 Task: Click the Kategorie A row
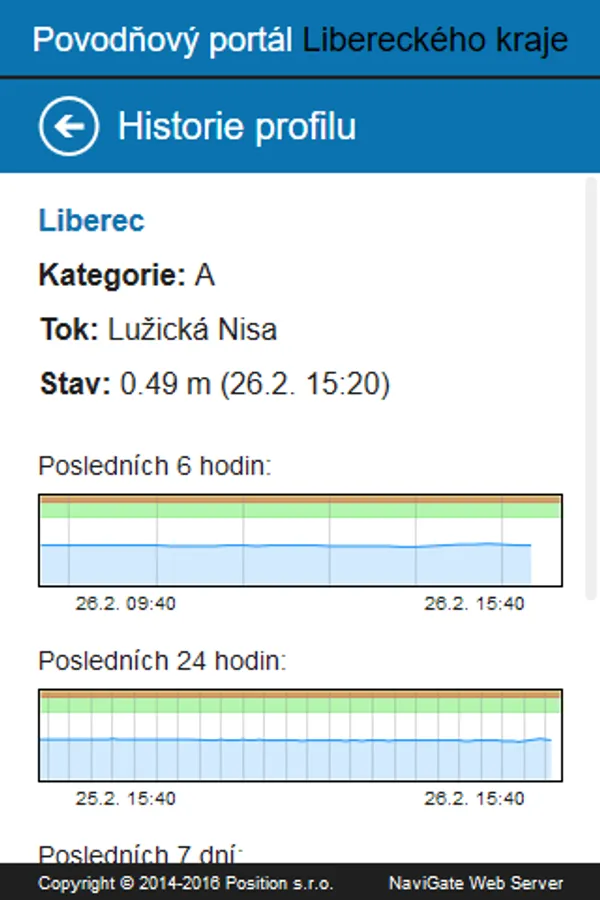(127, 276)
